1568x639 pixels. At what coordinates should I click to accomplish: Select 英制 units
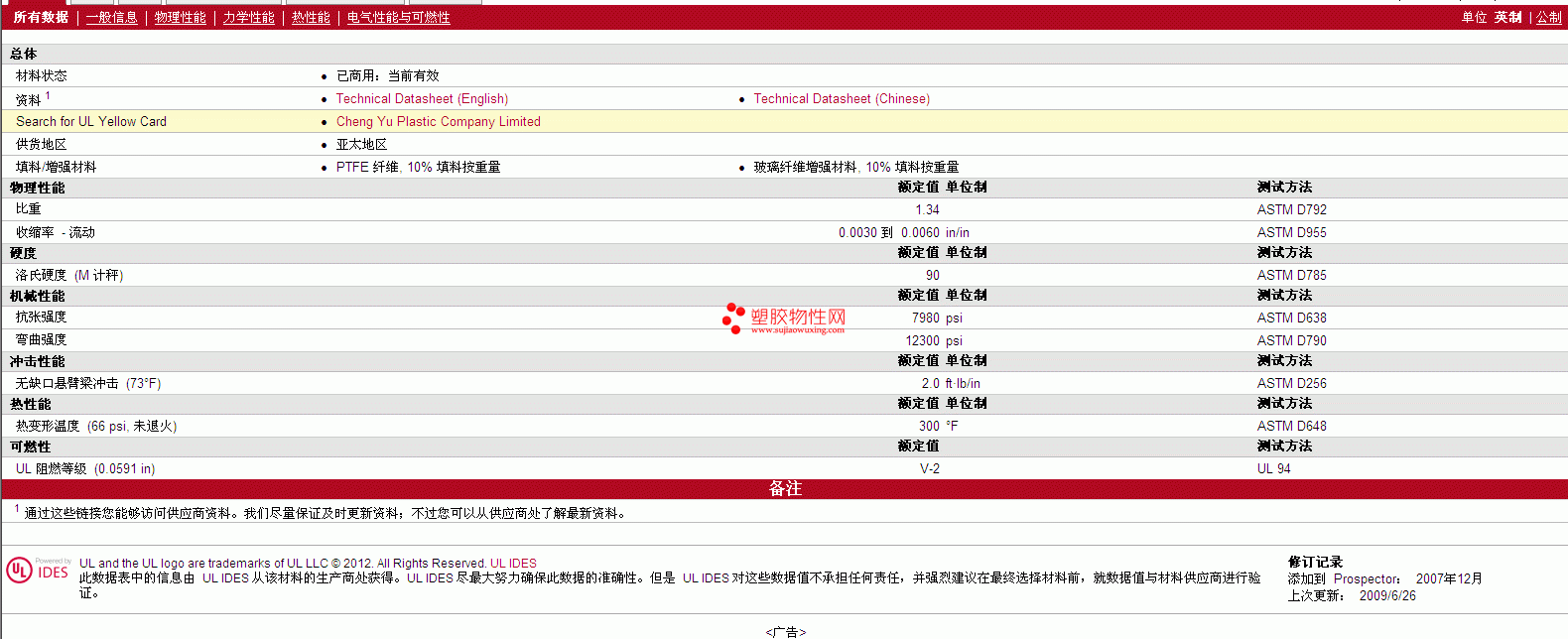pyautogui.click(x=1507, y=17)
